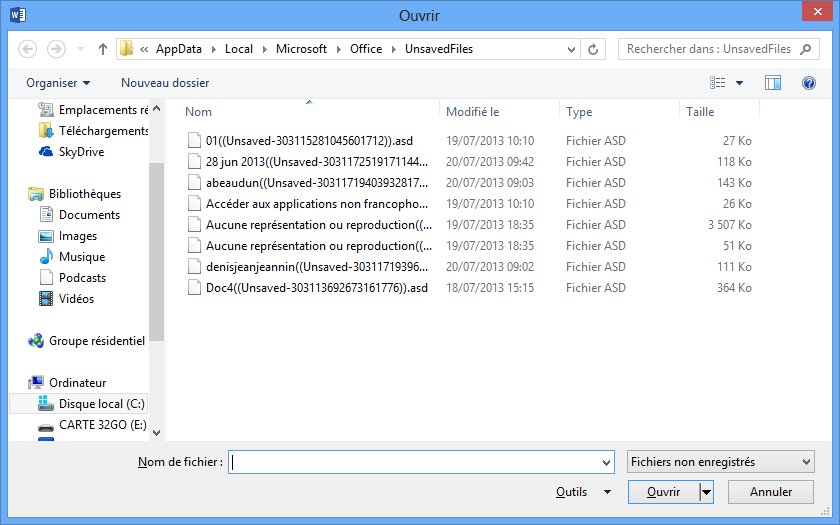Expand the view options dropdown arrow
This screenshot has width=840, height=525.
[x=740, y=83]
